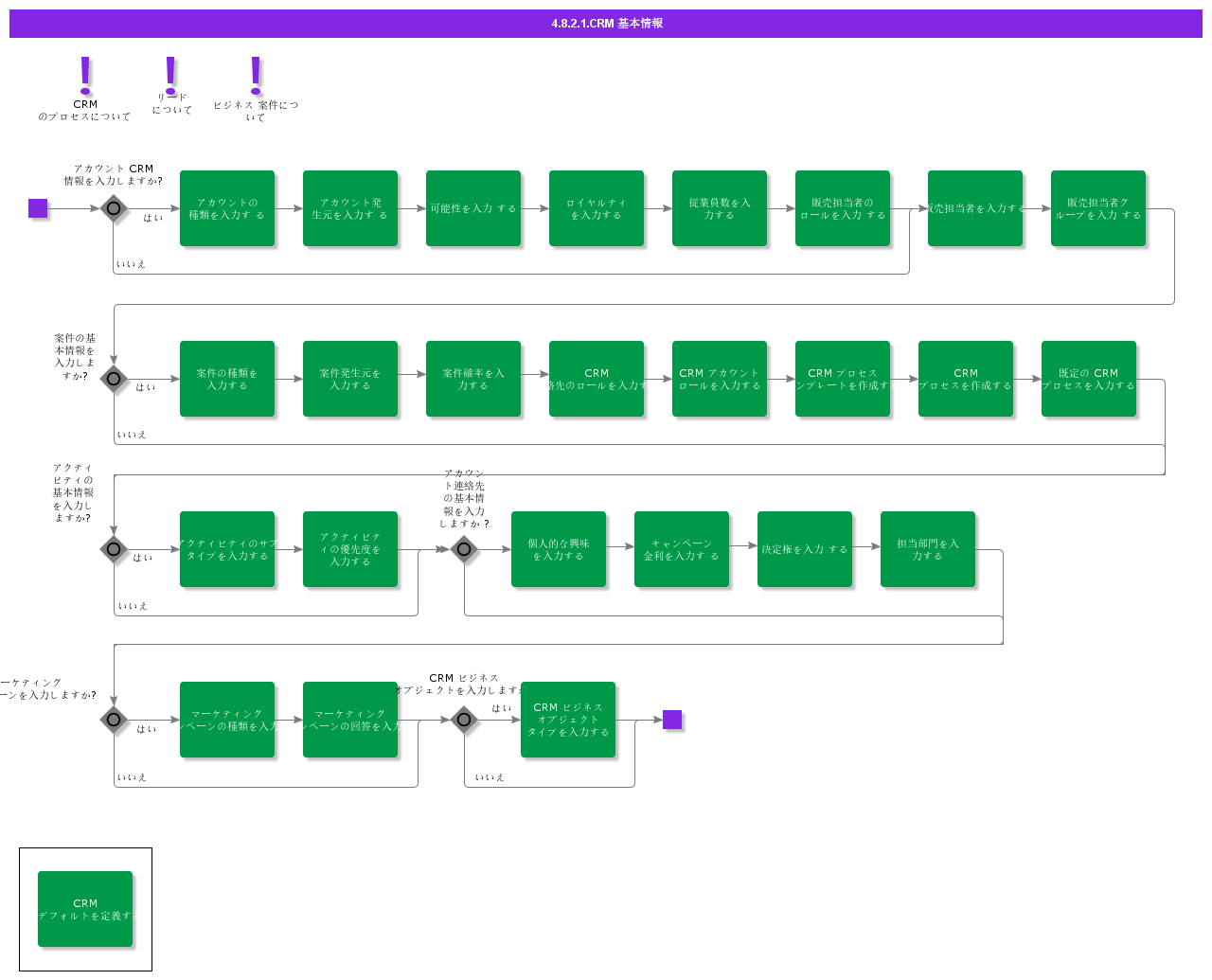Open the 担当部門を入力する box
This screenshot has height=980, width=1212.
[x=928, y=549]
